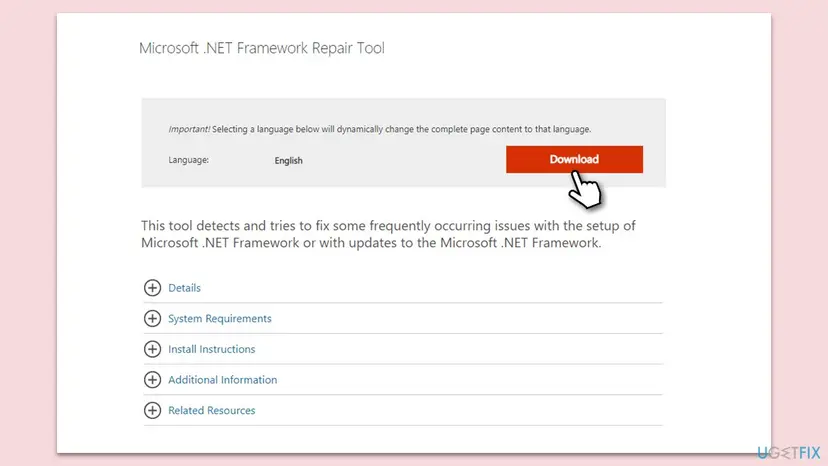Open the Install Instructions link

[x=211, y=349]
